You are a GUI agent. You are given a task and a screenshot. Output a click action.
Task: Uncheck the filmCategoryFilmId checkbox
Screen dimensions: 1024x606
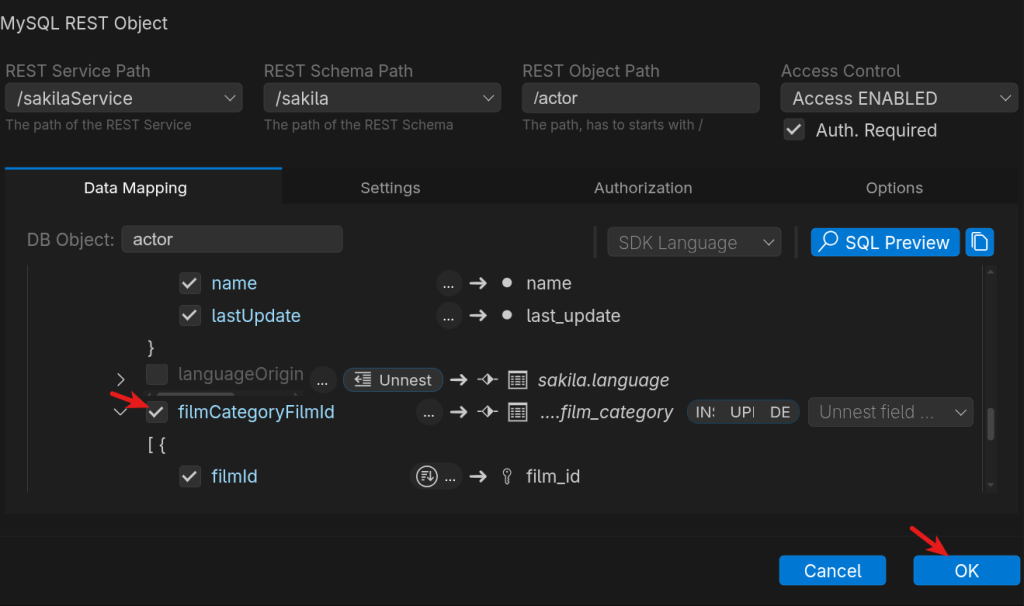click(x=157, y=412)
